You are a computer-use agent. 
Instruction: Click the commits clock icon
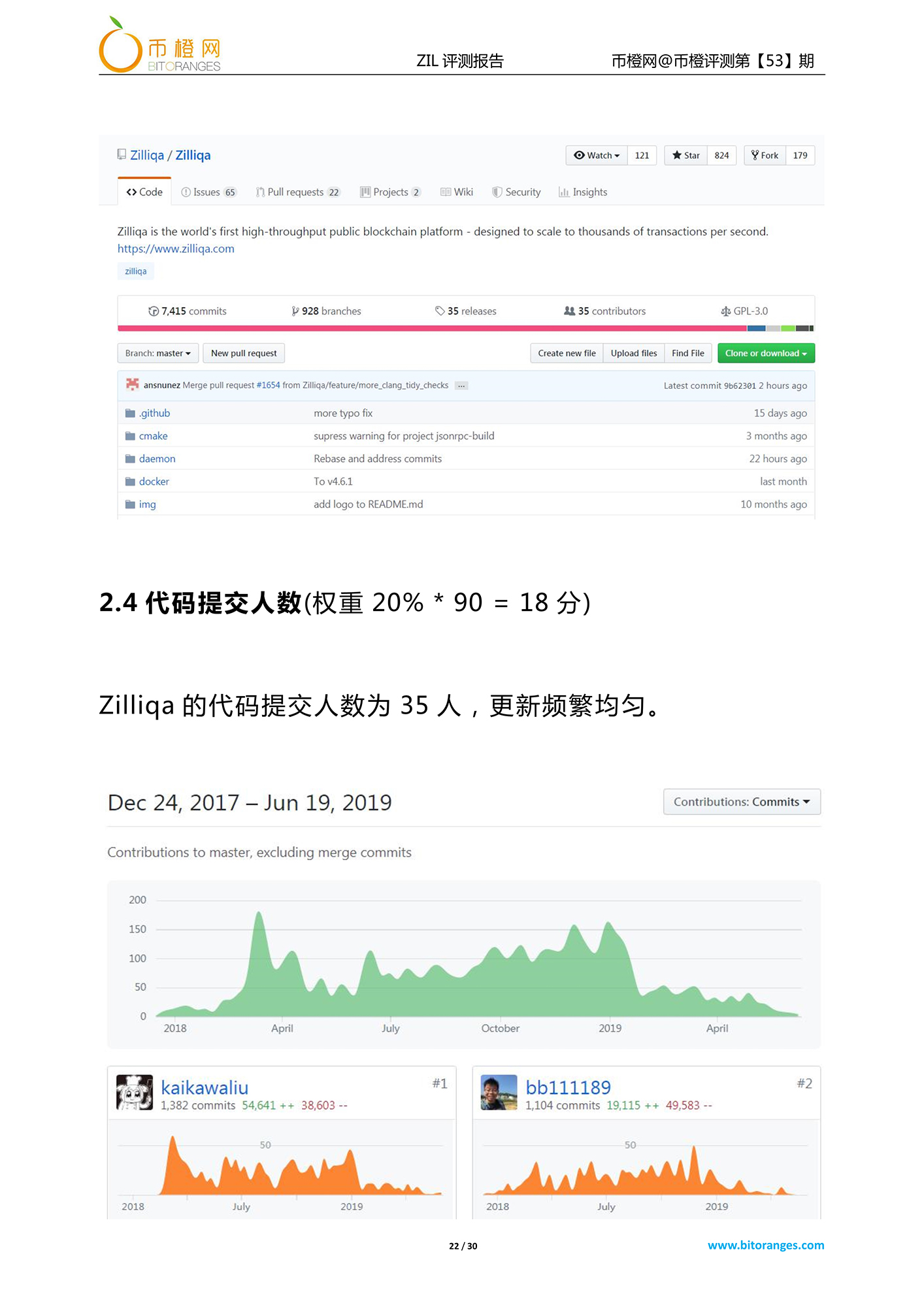tap(154, 311)
